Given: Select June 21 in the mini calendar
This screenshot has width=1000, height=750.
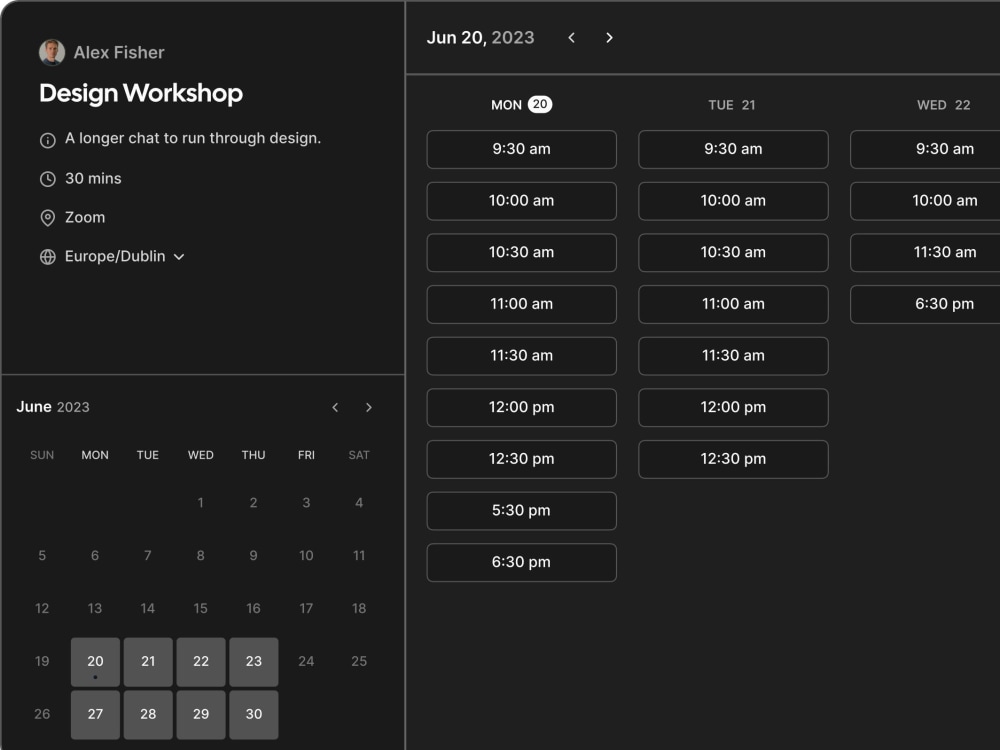Looking at the screenshot, I should click(x=148, y=662).
